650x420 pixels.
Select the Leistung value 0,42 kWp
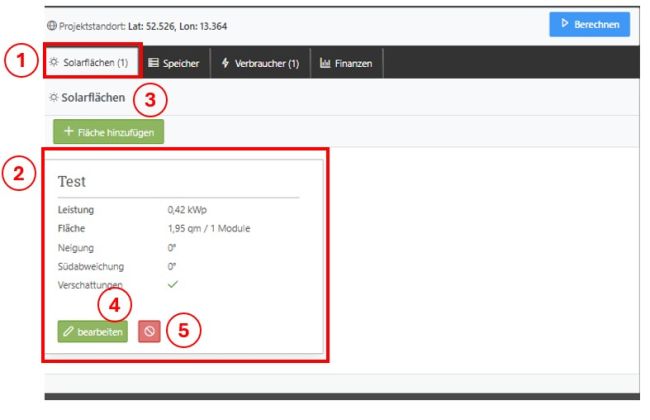click(x=187, y=210)
